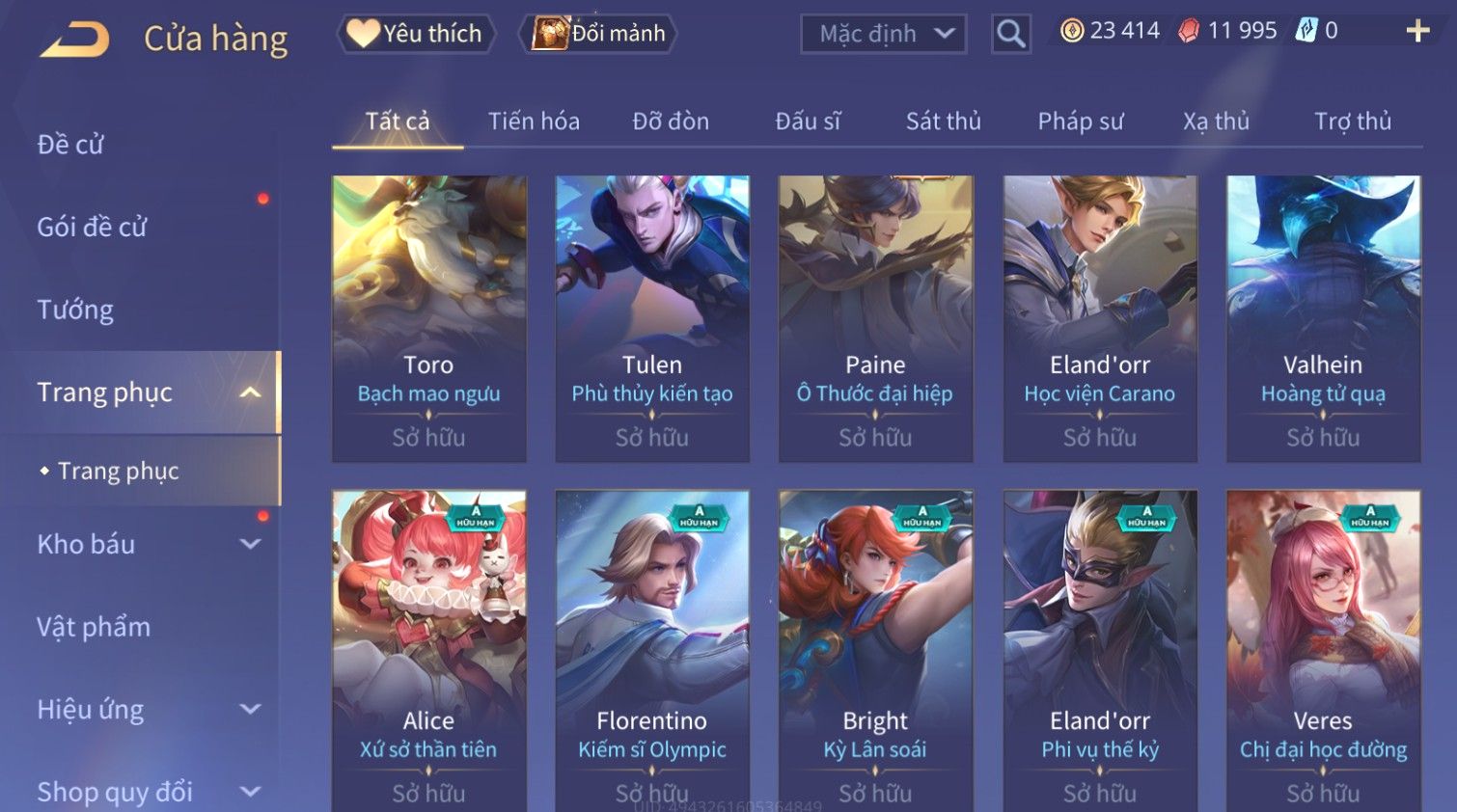Open Tướng in the sidebar

click(75, 310)
